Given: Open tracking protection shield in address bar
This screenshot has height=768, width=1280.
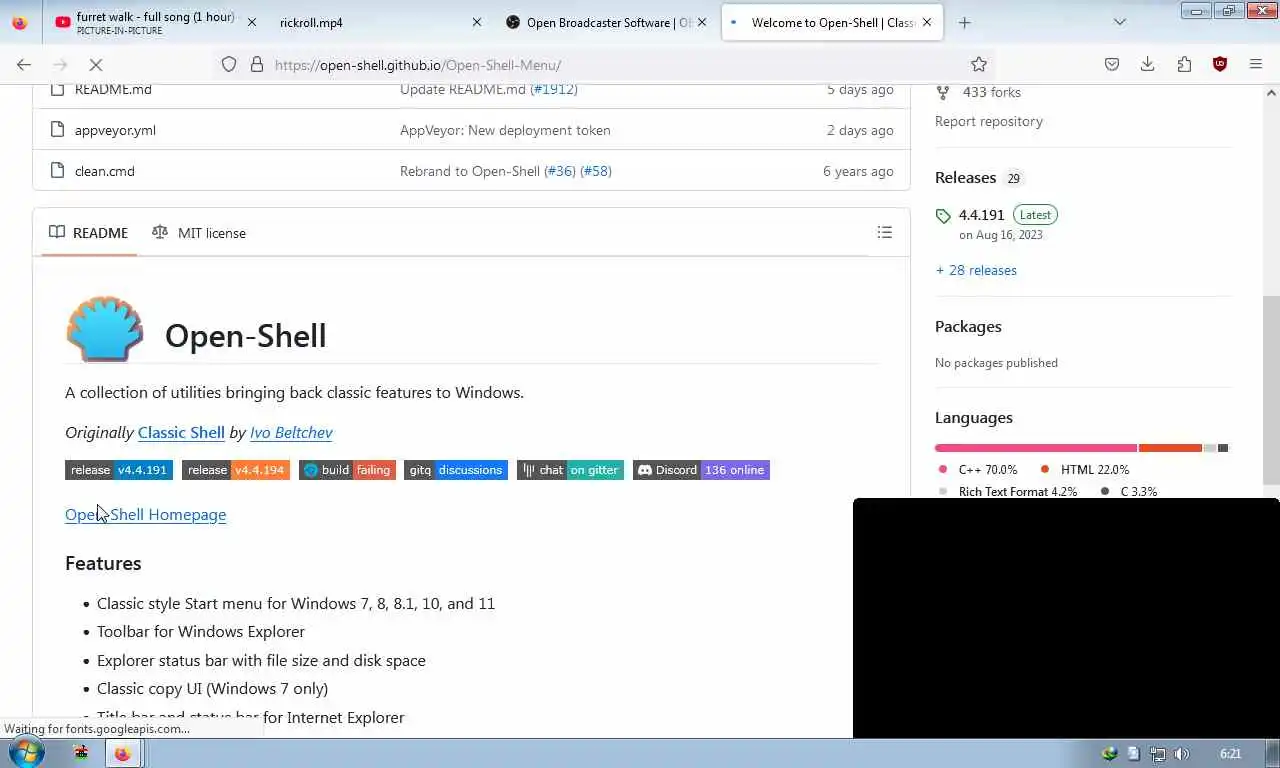Looking at the screenshot, I should tap(229, 64).
